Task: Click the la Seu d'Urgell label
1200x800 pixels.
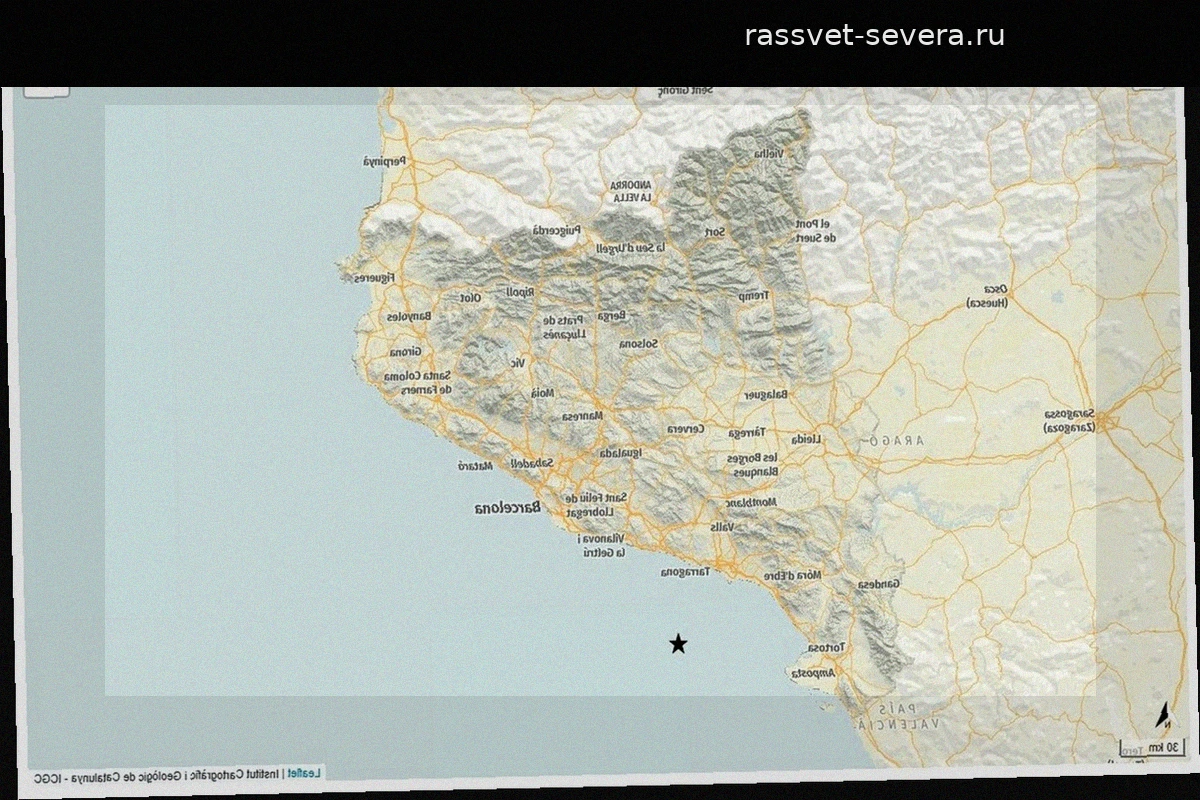Action: [x=630, y=247]
